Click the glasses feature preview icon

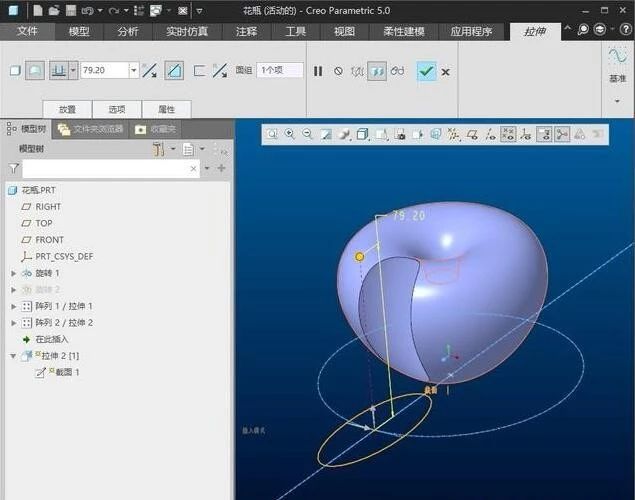[397, 71]
